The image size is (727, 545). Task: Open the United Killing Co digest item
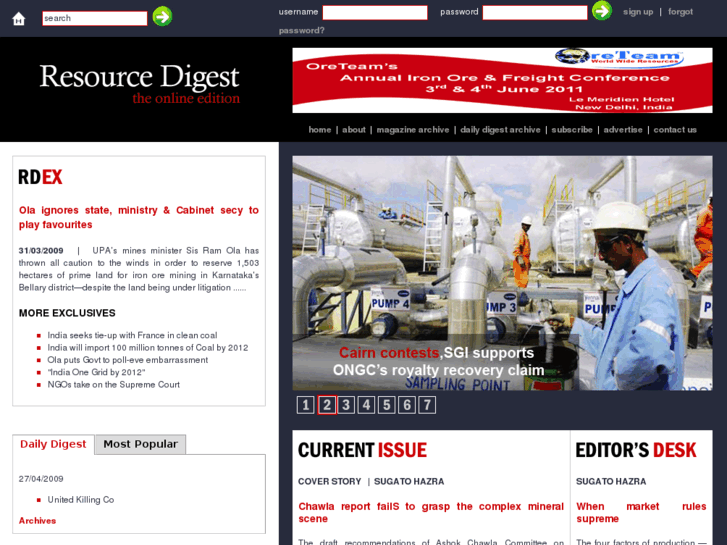coord(81,500)
